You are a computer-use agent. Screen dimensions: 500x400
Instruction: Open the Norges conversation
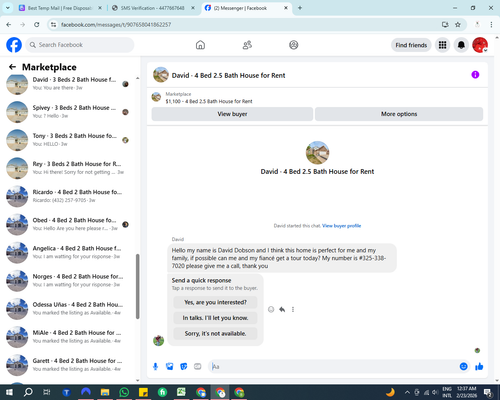point(68,281)
